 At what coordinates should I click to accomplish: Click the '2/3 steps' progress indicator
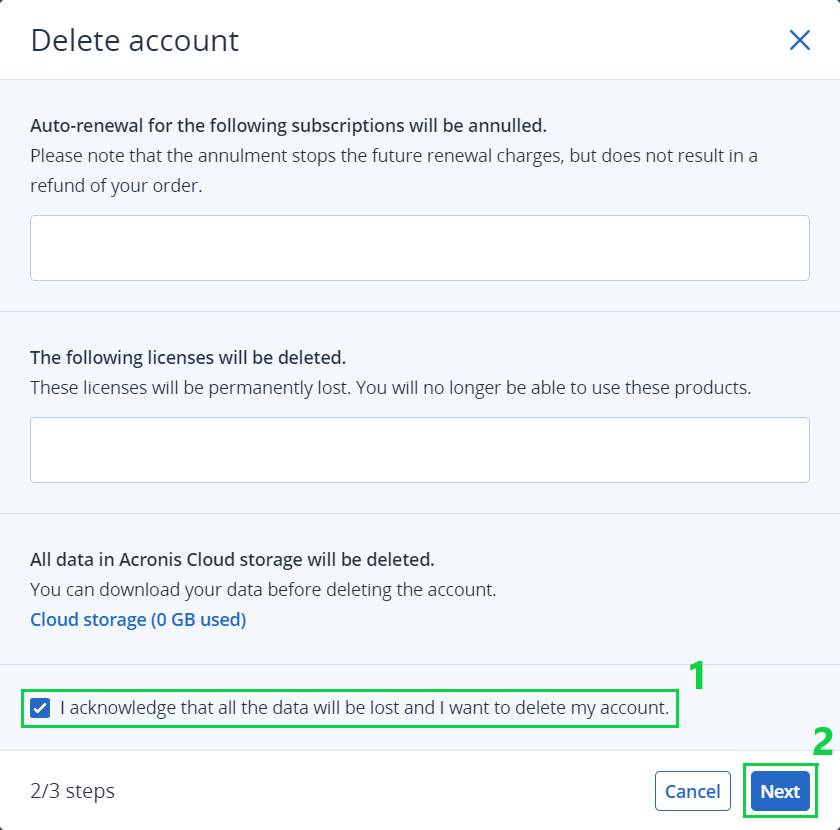(x=72, y=791)
